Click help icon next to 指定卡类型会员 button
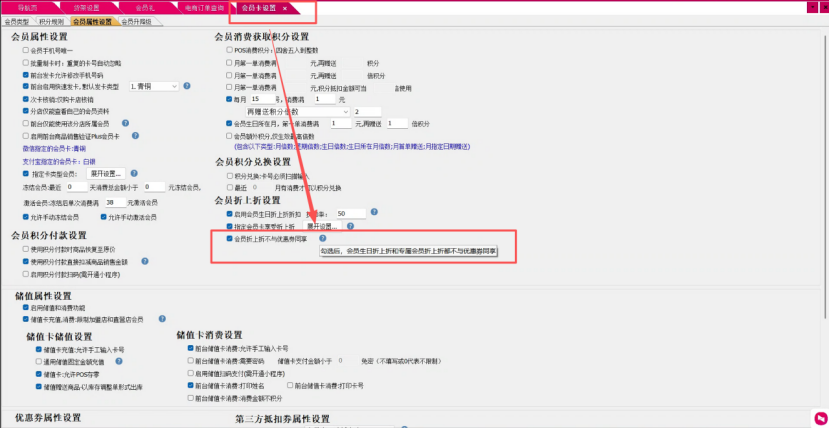 pyautogui.click(x=134, y=173)
